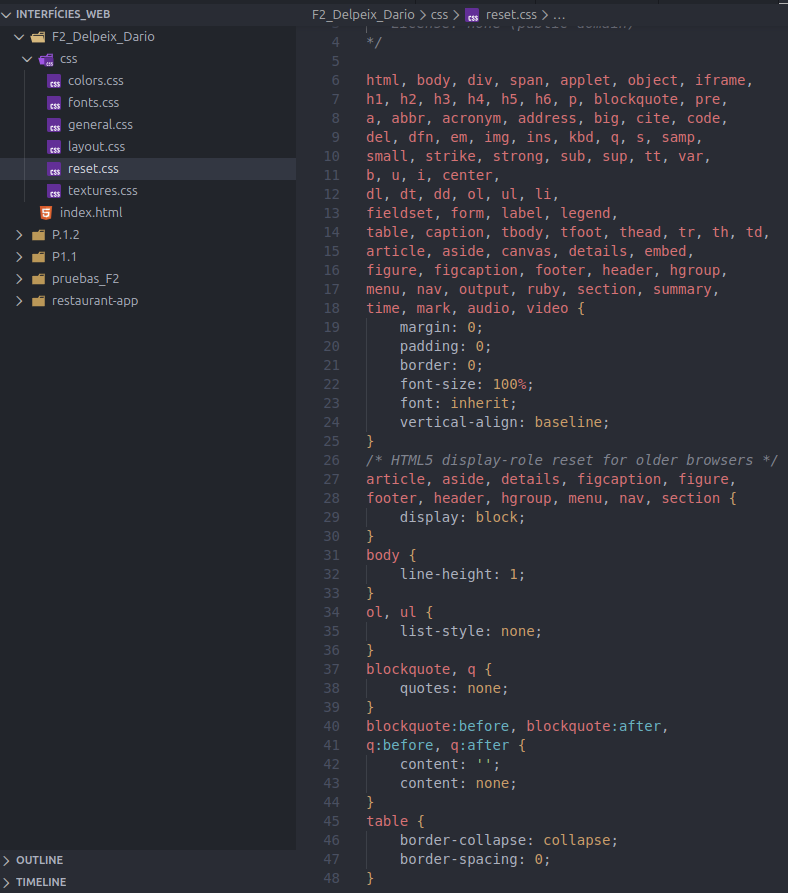Click the CSS icon in the breadcrumb

pyautogui.click(x=472, y=15)
